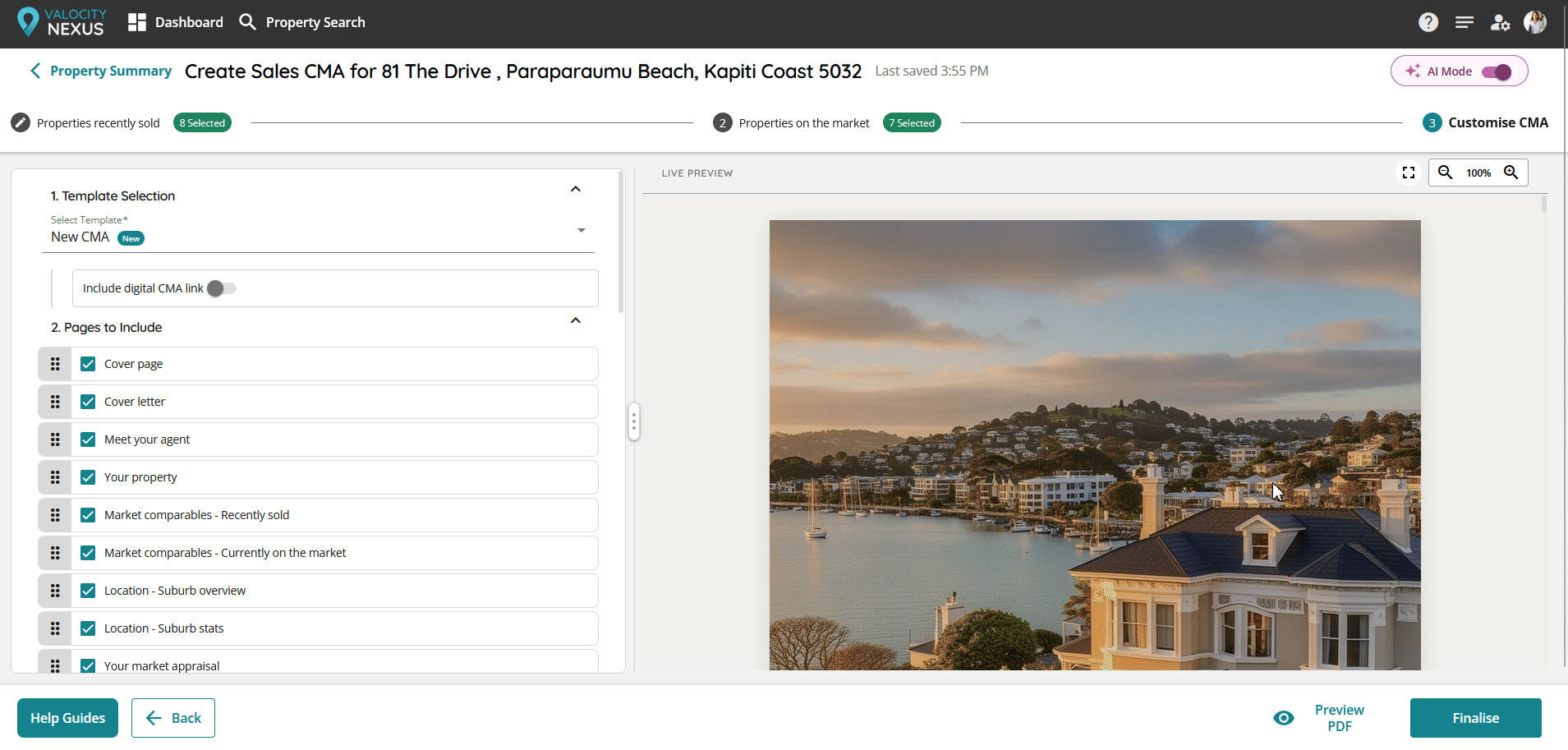The width and height of the screenshot is (1568, 750).
Task: Uncheck the Meet your agent checkbox
Action: tap(88, 439)
